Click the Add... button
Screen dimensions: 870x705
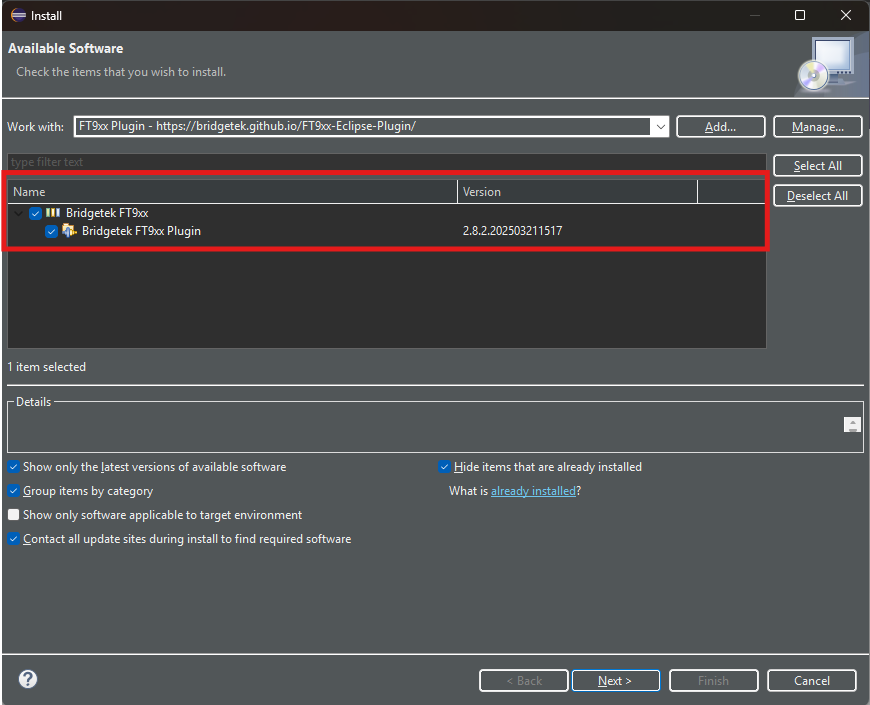click(x=720, y=126)
